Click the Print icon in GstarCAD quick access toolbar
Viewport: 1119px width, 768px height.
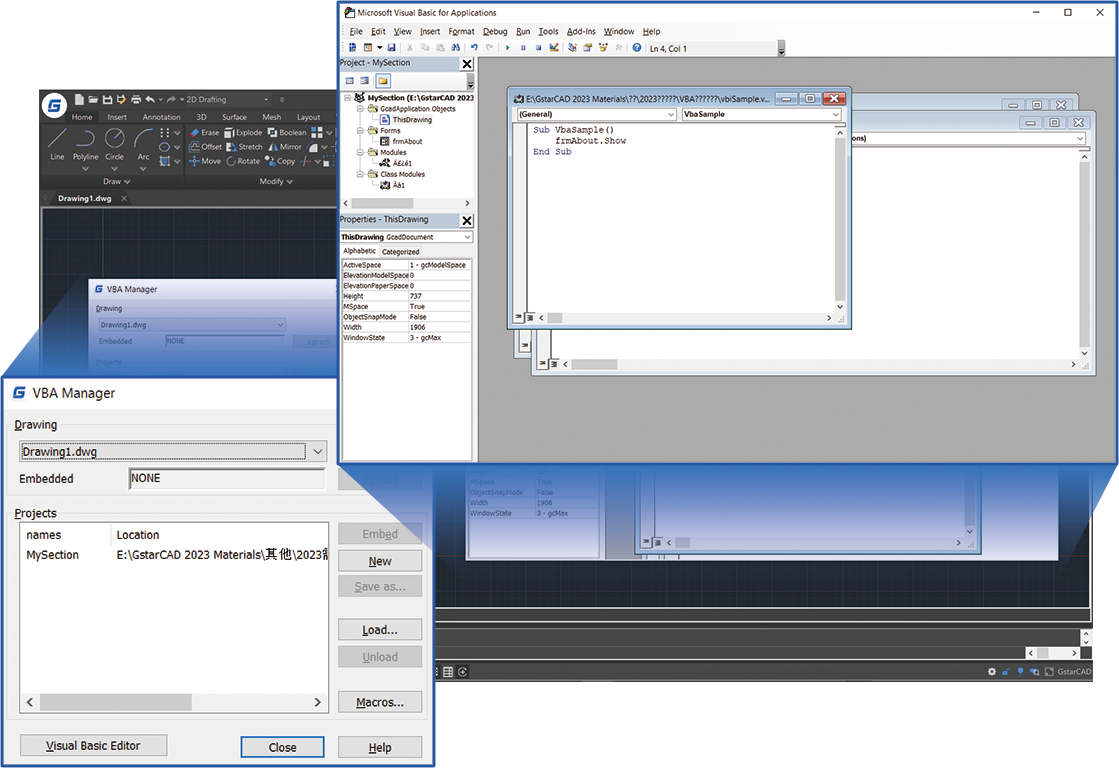(x=136, y=99)
